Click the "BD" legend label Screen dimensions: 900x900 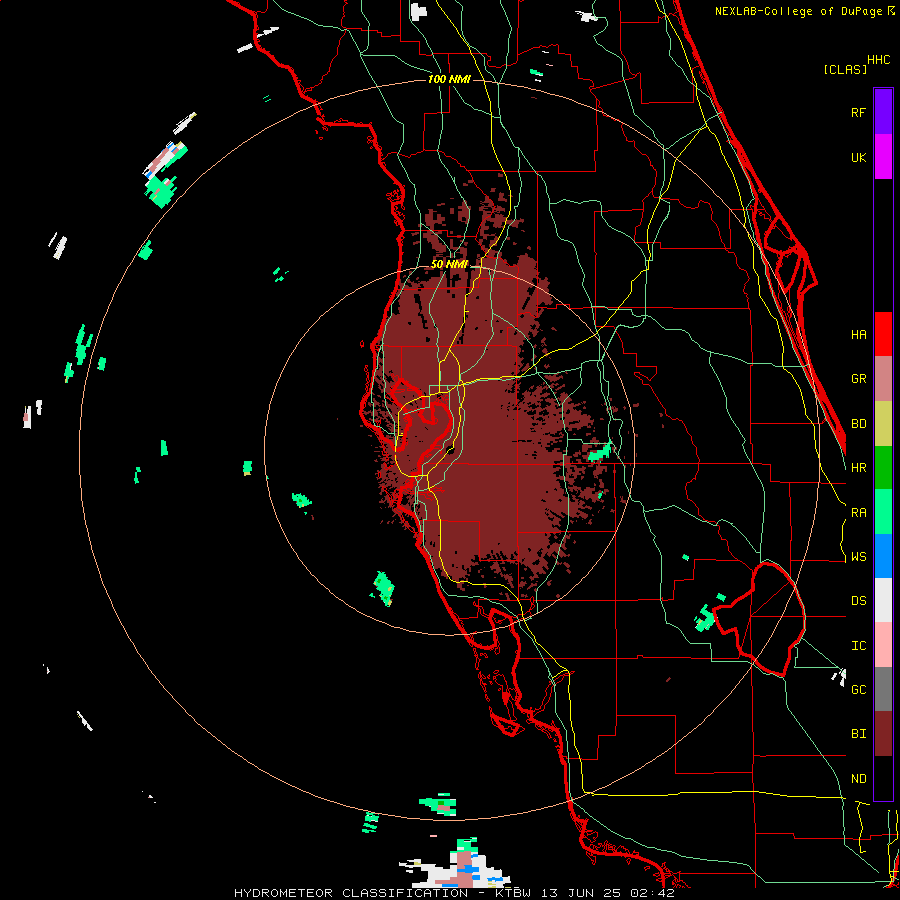[x=858, y=424]
